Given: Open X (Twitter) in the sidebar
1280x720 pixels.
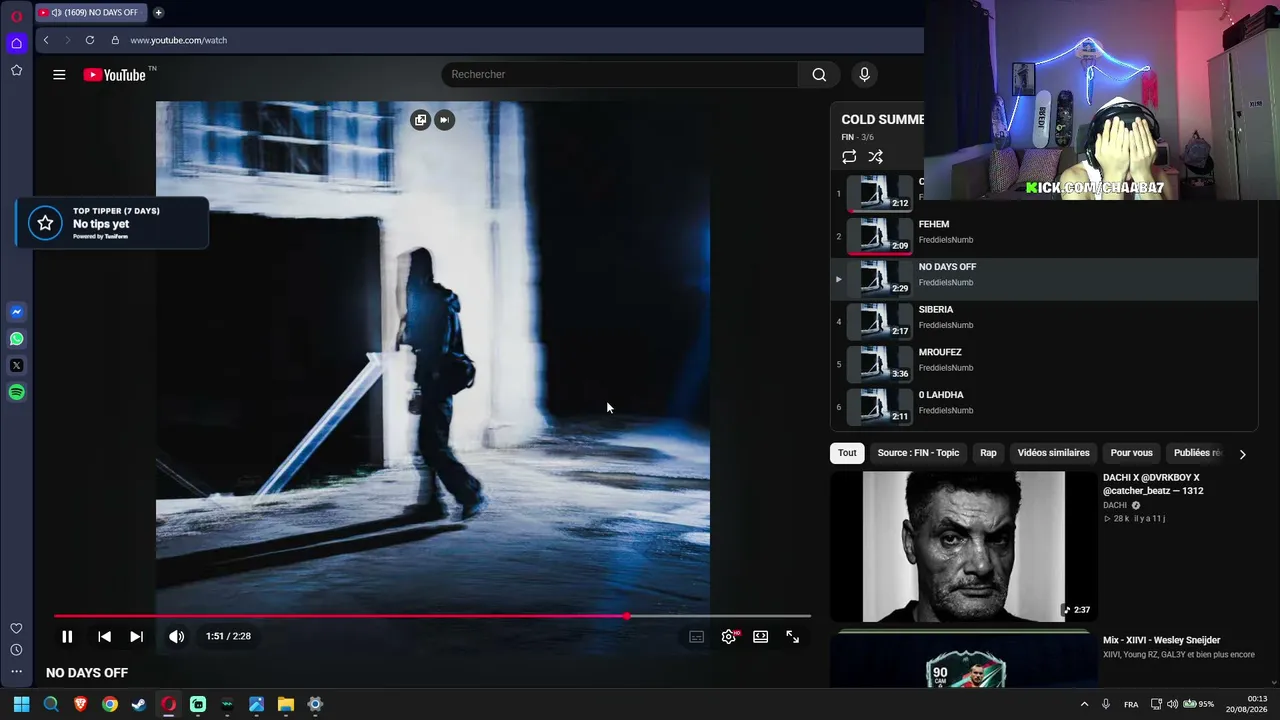Looking at the screenshot, I should (x=16, y=366).
